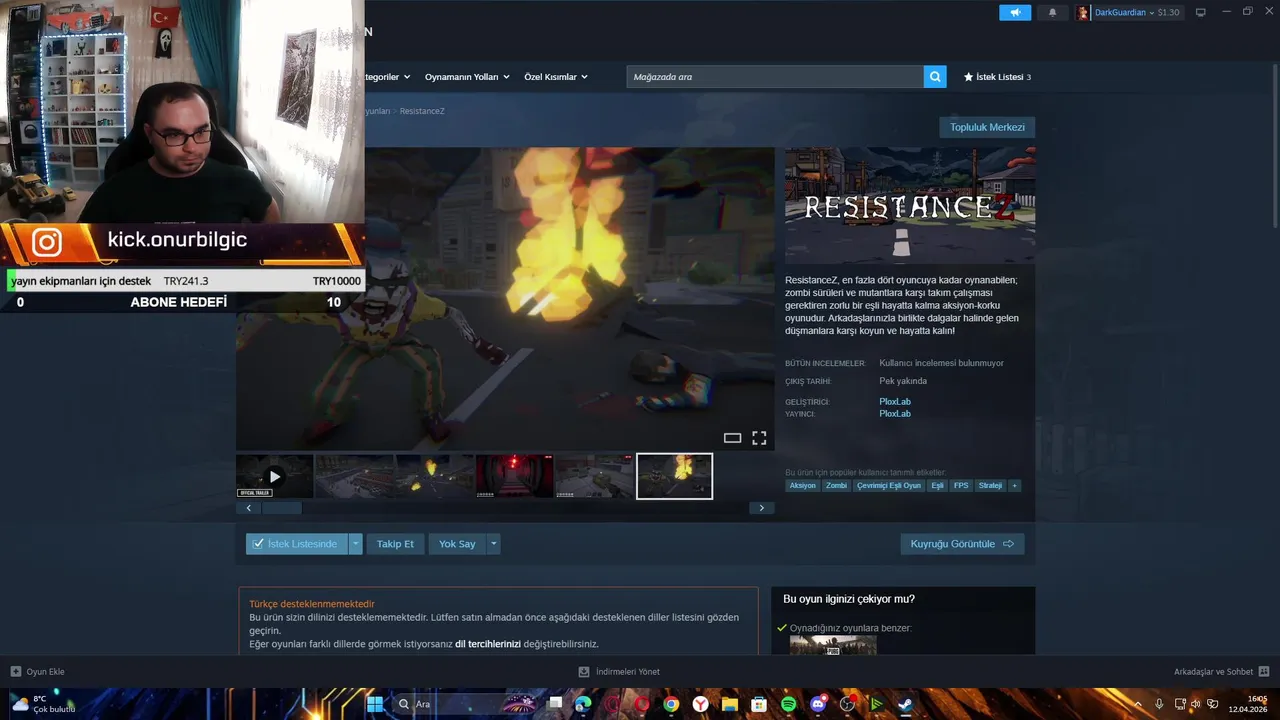Open Yandex browser from the taskbar
This screenshot has height=720, width=1280.
click(x=701, y=704)
